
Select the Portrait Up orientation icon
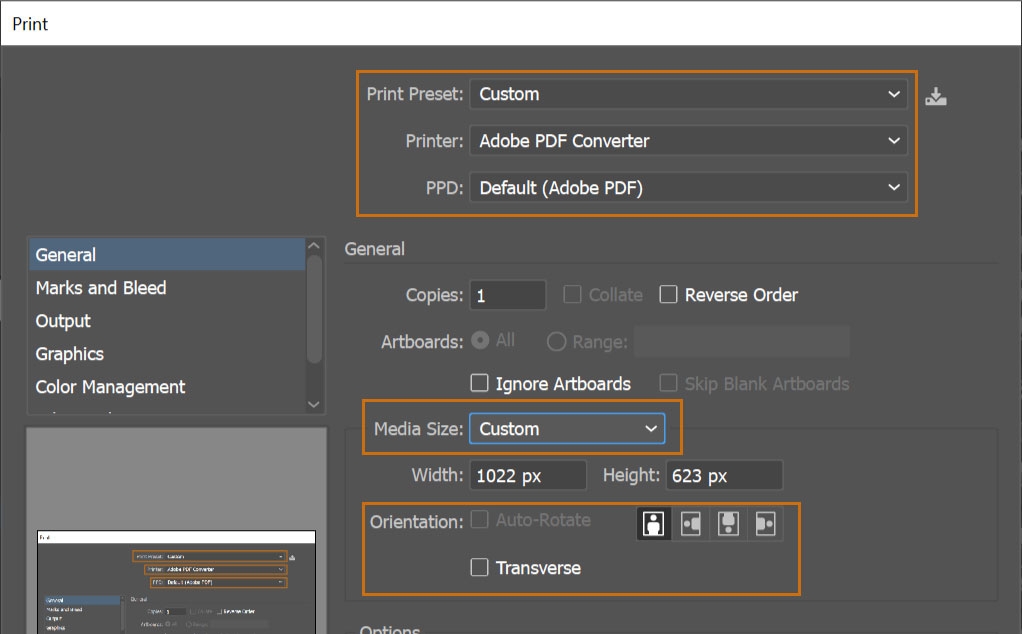pos(654,521)
